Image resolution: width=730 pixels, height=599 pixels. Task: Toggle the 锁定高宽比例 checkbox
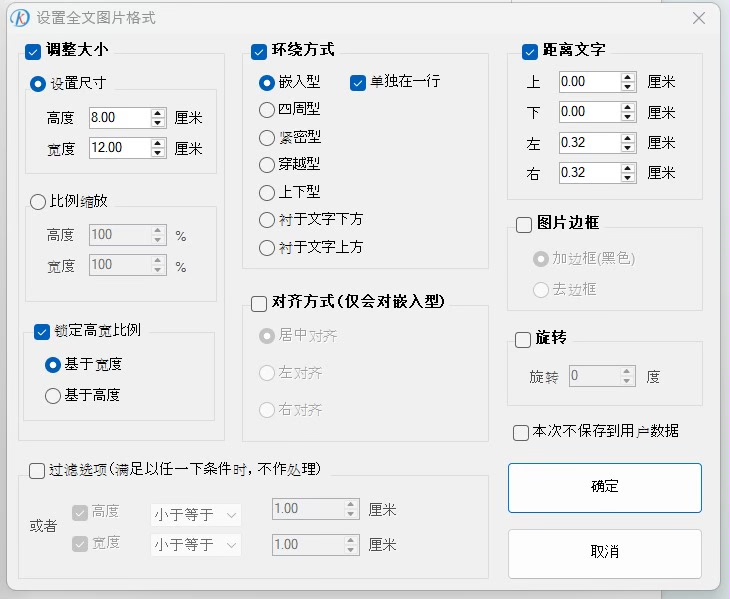point(42,331)
